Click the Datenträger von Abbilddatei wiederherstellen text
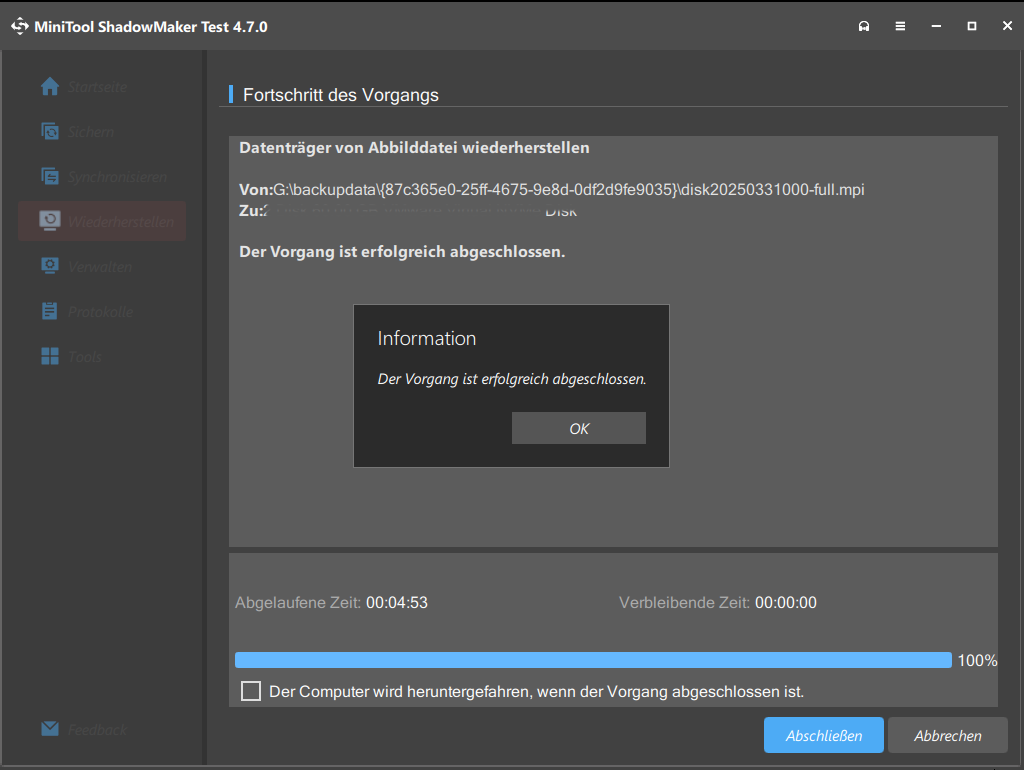 point(414,148)
